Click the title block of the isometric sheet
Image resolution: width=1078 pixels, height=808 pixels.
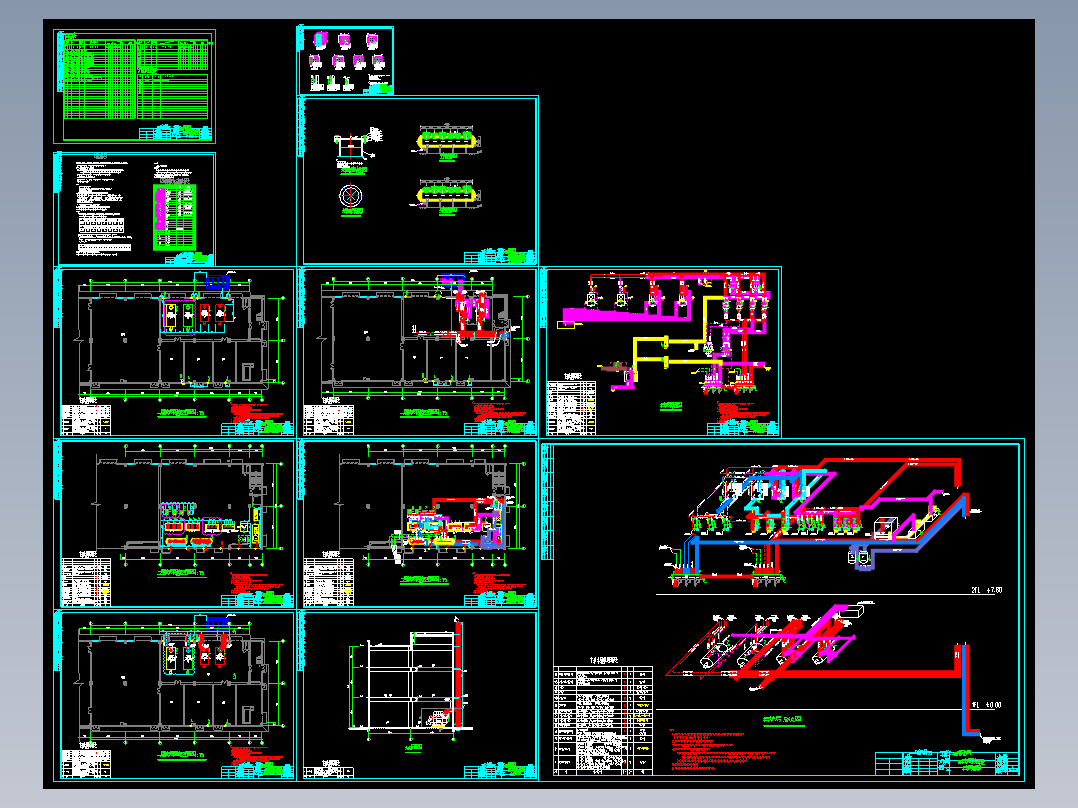point(947,763)
